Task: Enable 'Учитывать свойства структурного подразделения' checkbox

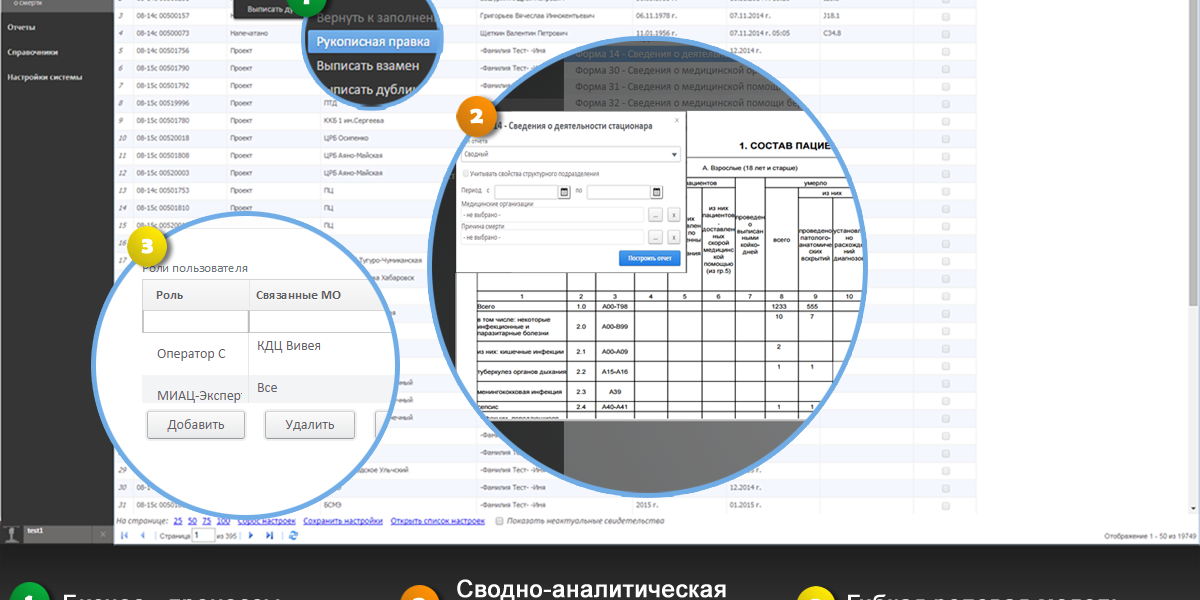Action: click(466, 174)
